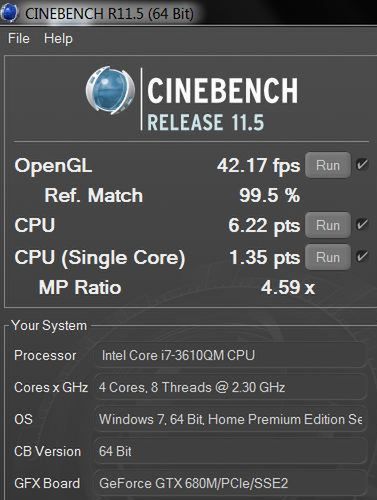Viewport: 377px width, 500px height.
Task: Run the CPU (Single Core) test
Action: click(328, 257)
